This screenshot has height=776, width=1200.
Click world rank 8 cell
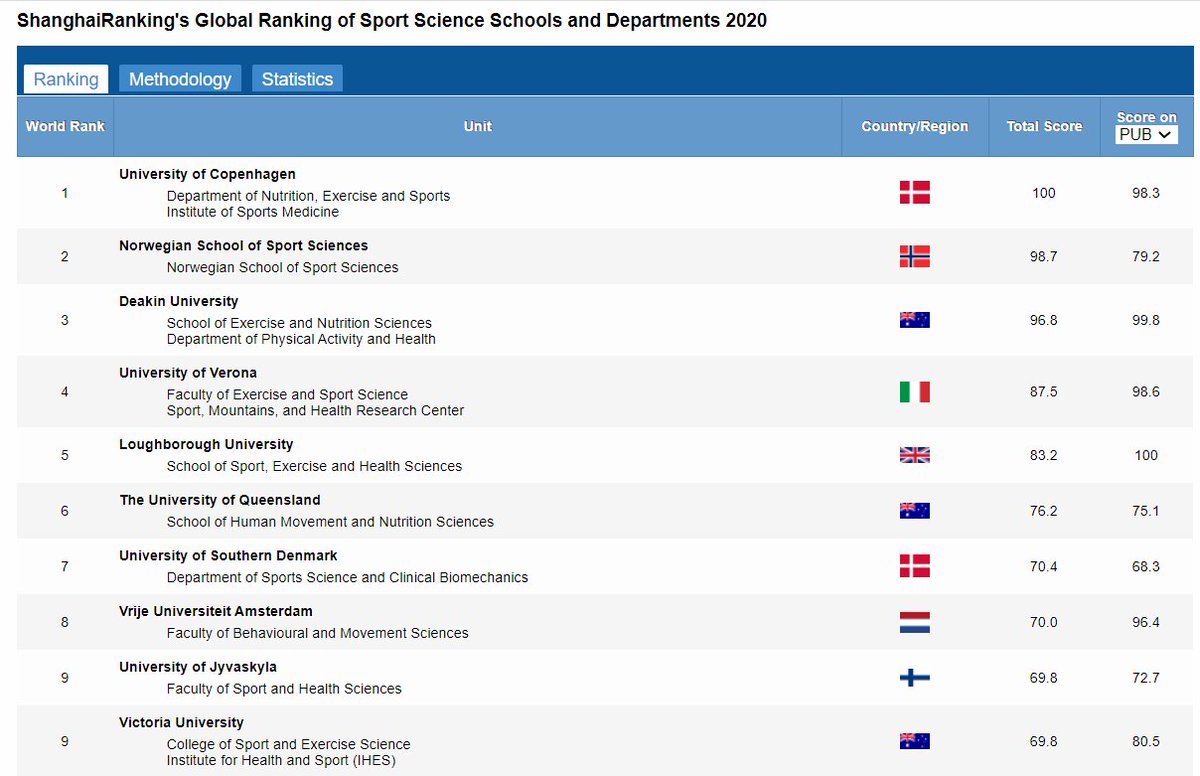pyautogui.click(x=65, y=622)
